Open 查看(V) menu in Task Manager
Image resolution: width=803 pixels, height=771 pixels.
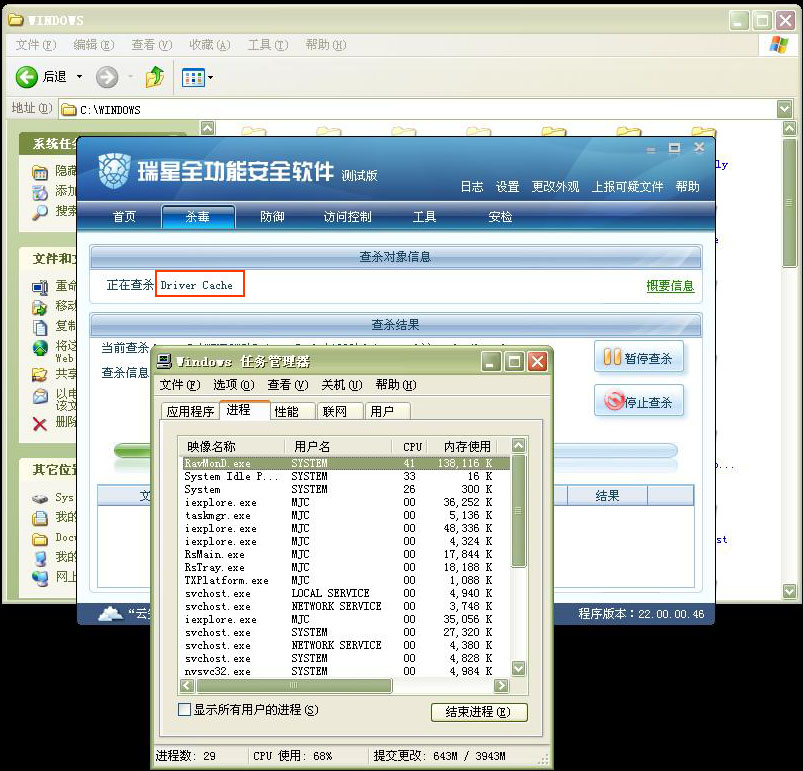(288, 384)
